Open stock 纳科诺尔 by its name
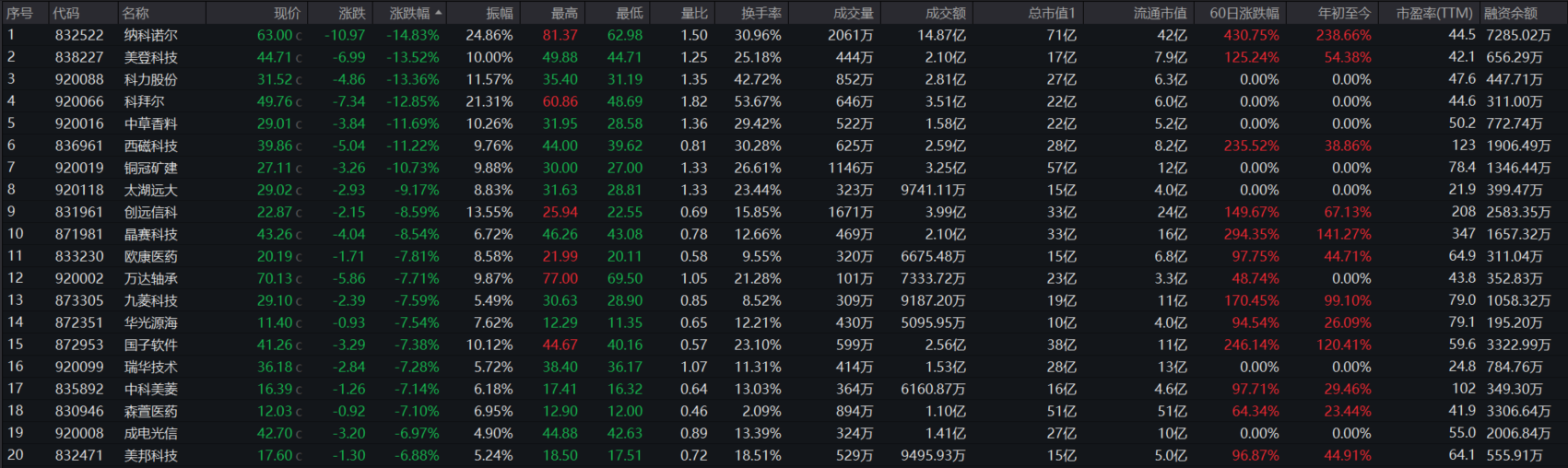1568x468 pixels. [151, 35]
